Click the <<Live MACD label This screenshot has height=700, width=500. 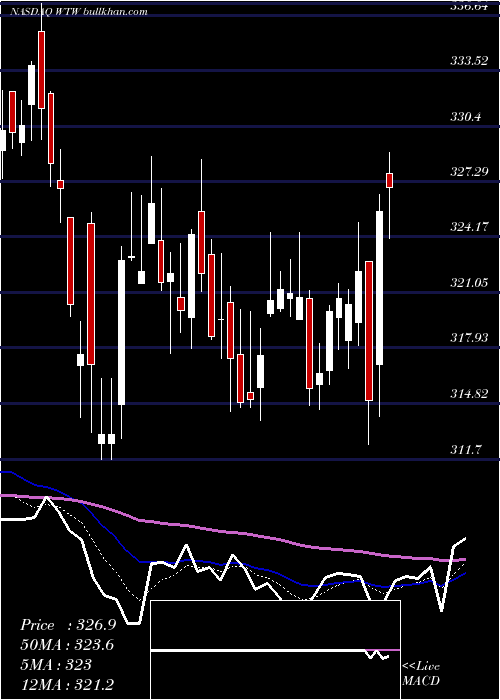pos(421,674)
